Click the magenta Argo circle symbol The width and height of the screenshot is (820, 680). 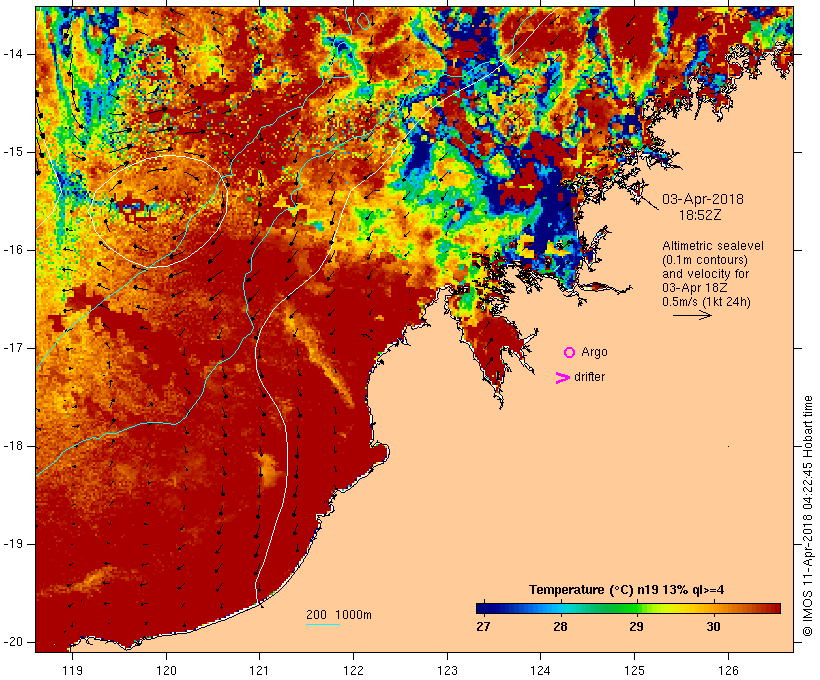pyautogui.click(x=570, y=353)
